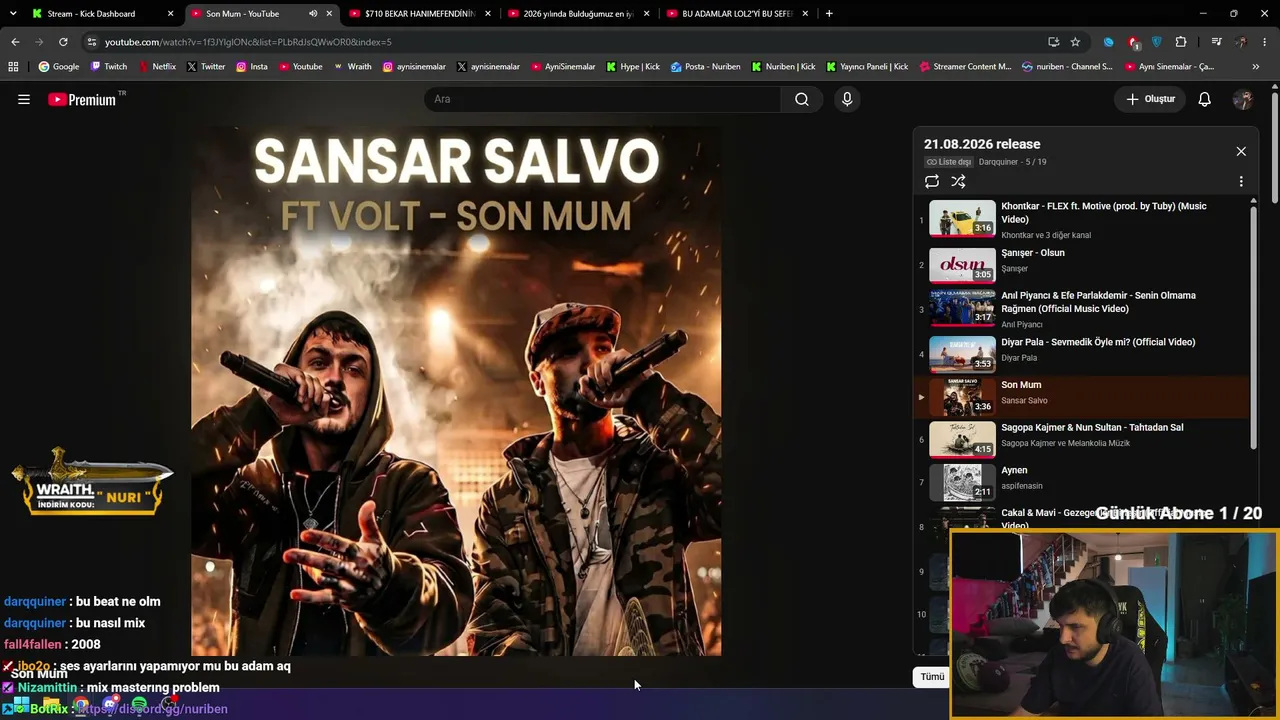
Task: View site information next to the URL
Action: pyautogui.click(x=92, y=42)
